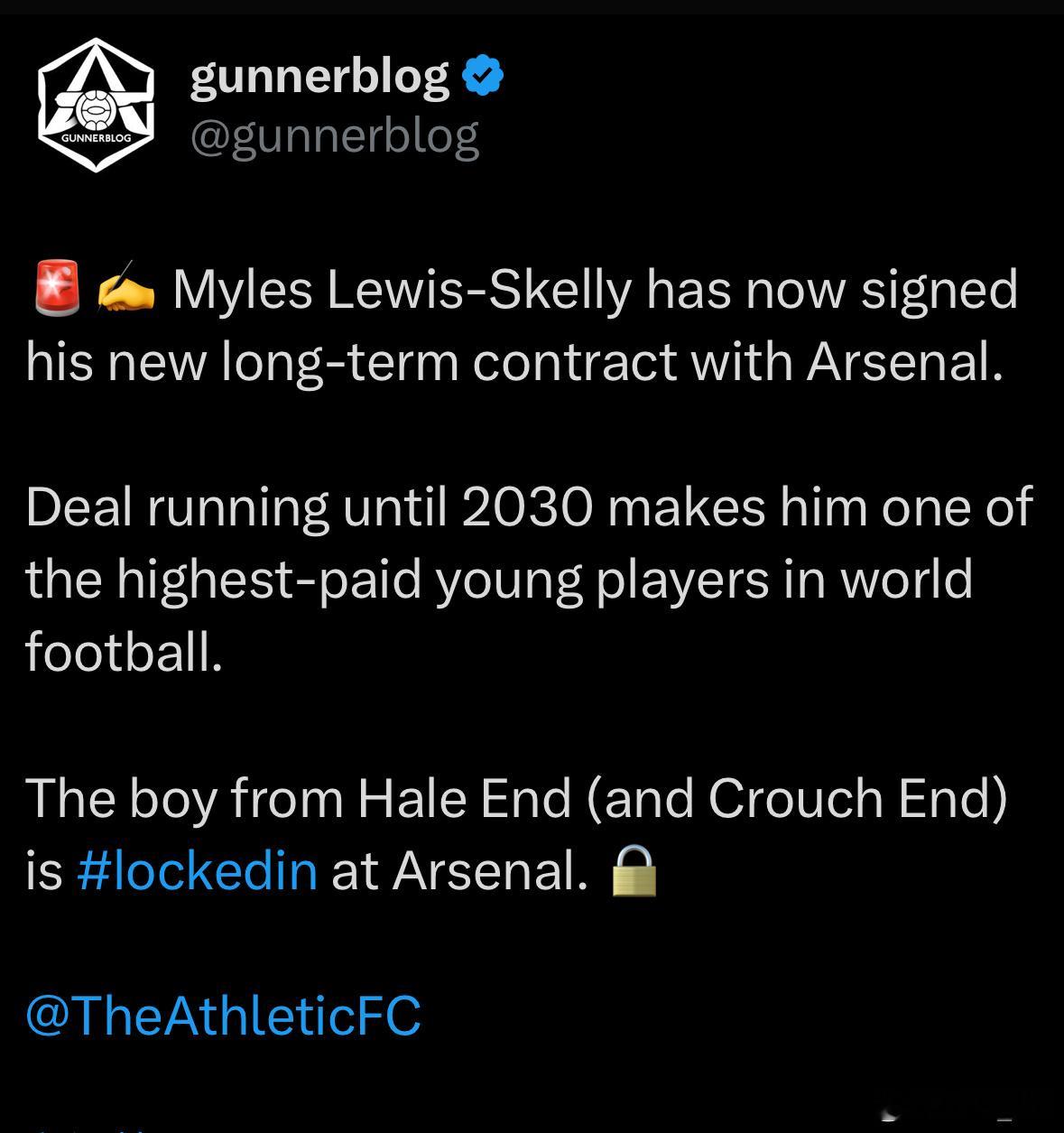Click the 'at Arsenal.' text beside the hashtag
Viewport: 1064px width, 1133px height.
click(x=460, y=871)
